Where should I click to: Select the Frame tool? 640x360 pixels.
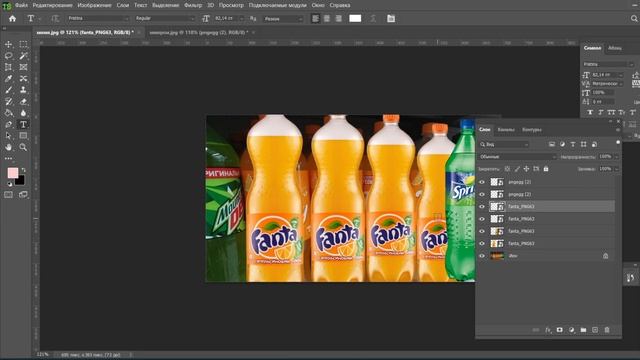pyautogui.click(x=23, y=67)
